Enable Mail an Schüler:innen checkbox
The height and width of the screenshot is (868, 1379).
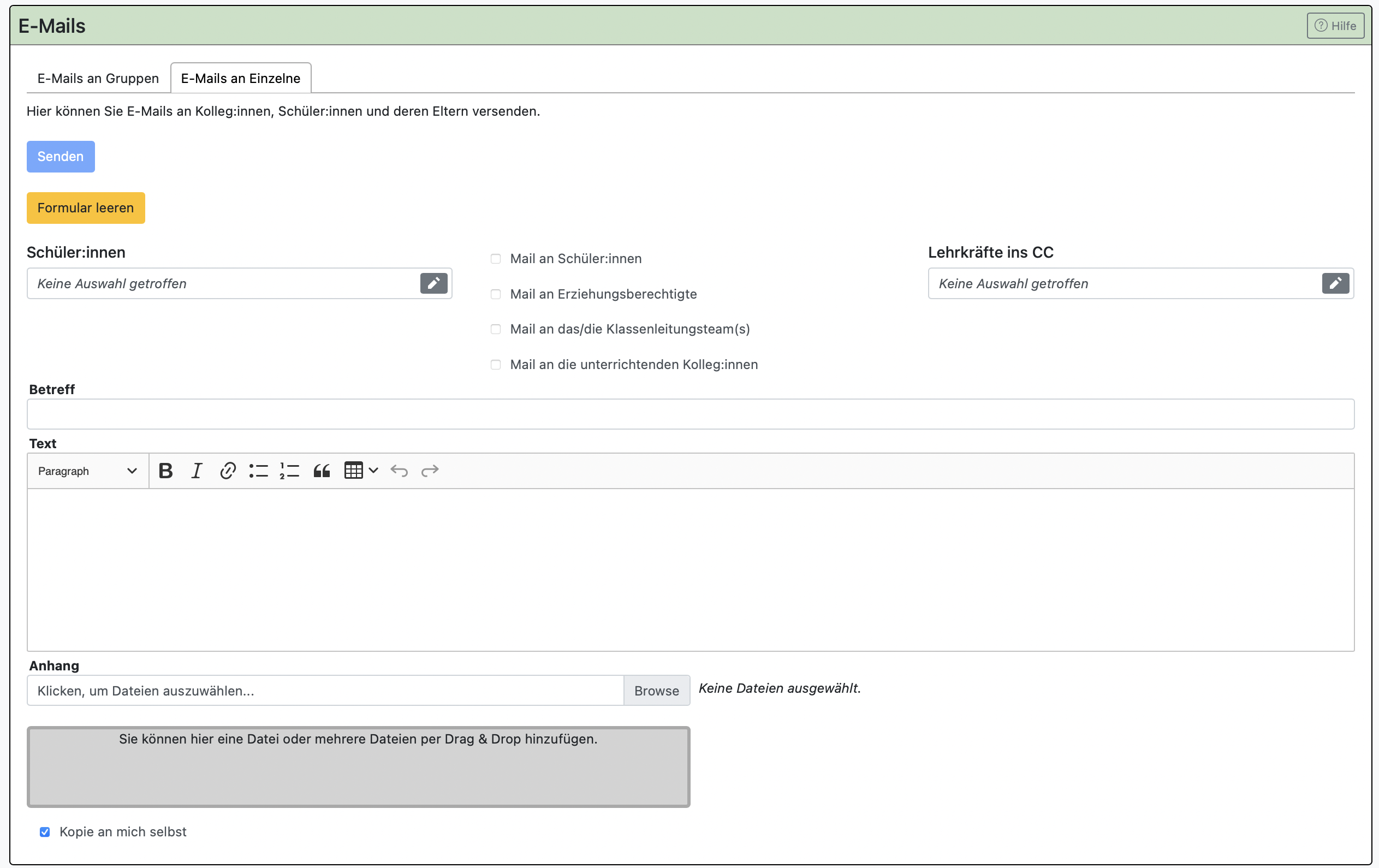coord(495,259)
